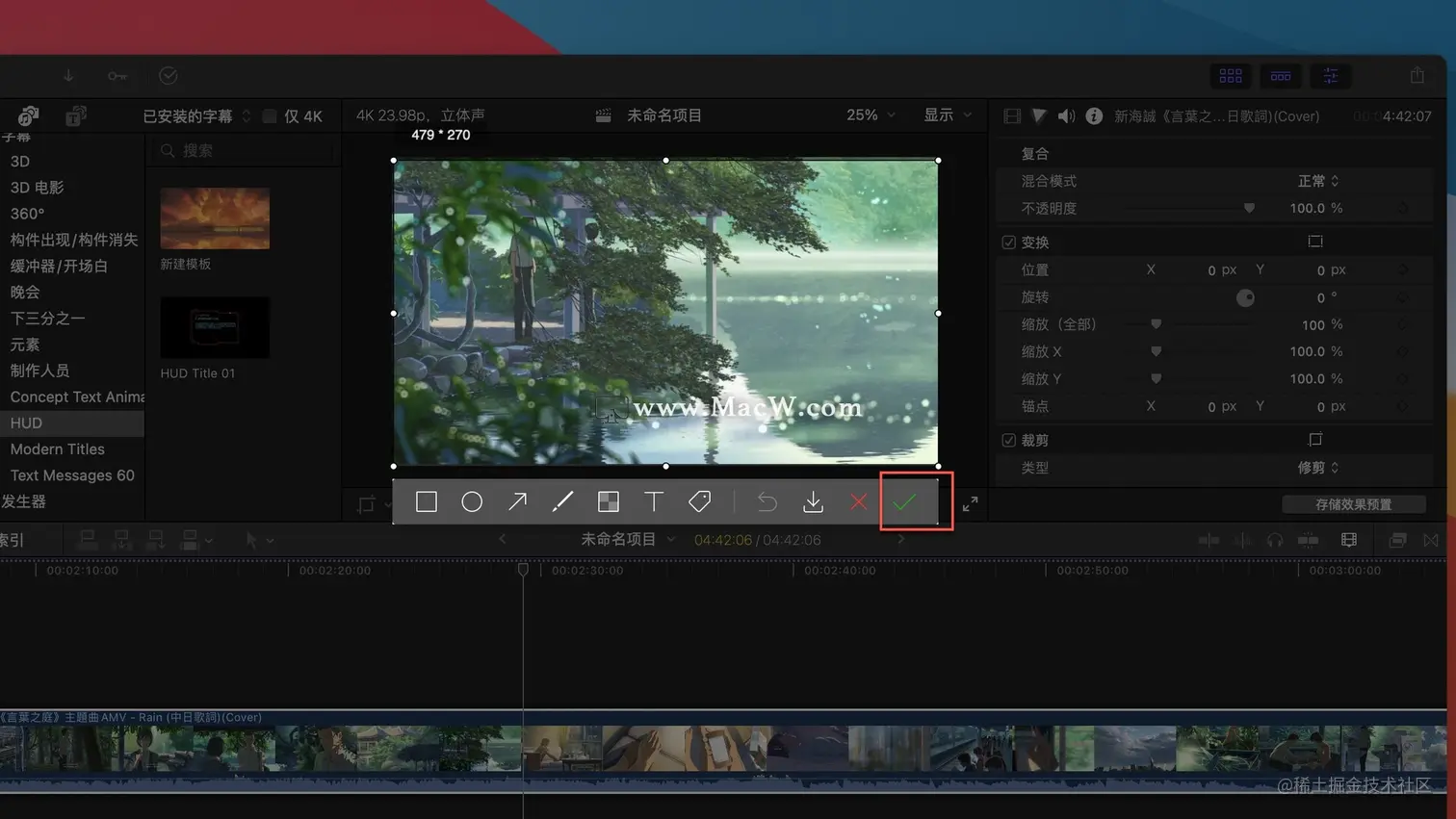Select the rectangle annotation tool
1456x819 pixels.
pyautogui.click(x=427, y=501)
